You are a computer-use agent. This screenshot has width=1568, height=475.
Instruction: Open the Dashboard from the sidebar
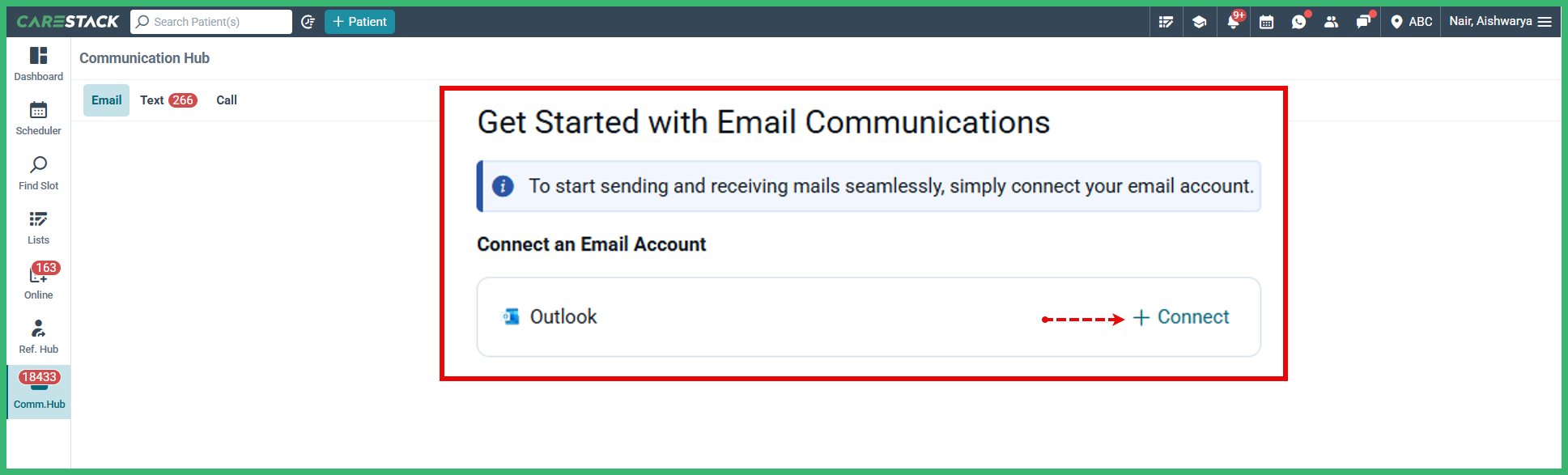(x=38, y=64)
